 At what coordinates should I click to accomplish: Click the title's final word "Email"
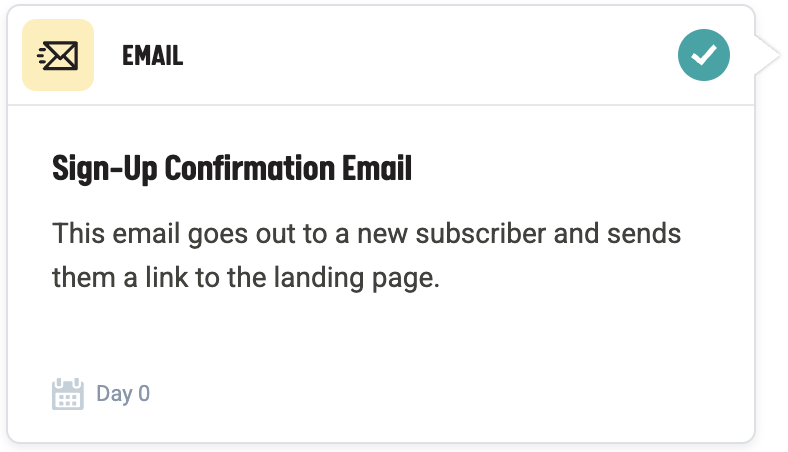(x=379, y=169)
